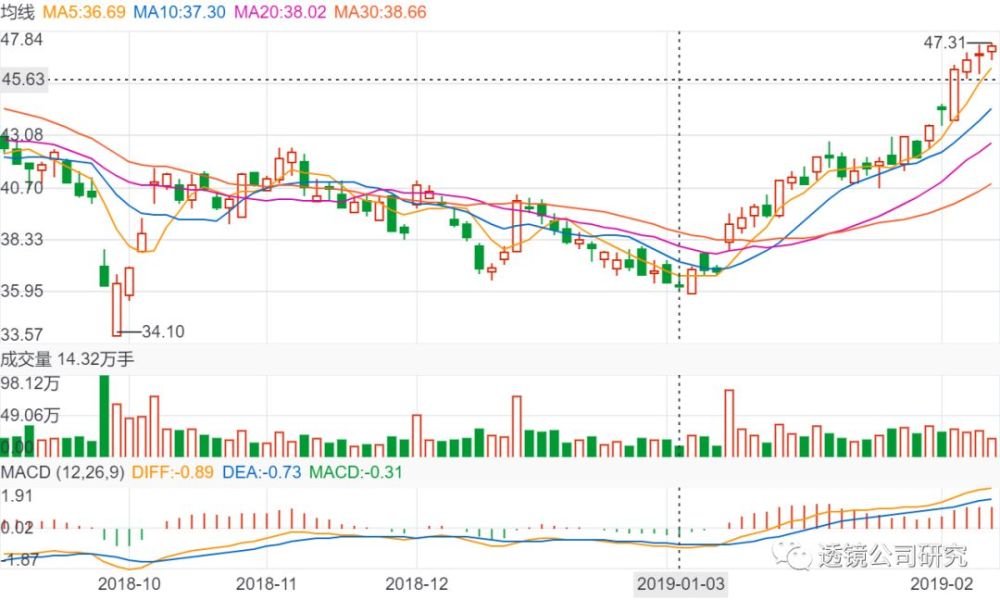
Task: Click the 38.33 price axis value
Action: pos(22,239)
